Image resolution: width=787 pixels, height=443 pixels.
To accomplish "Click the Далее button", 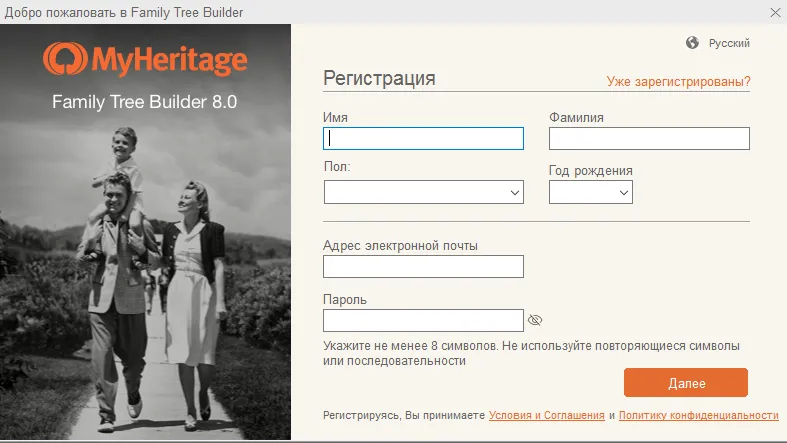I will coord(686,383).
